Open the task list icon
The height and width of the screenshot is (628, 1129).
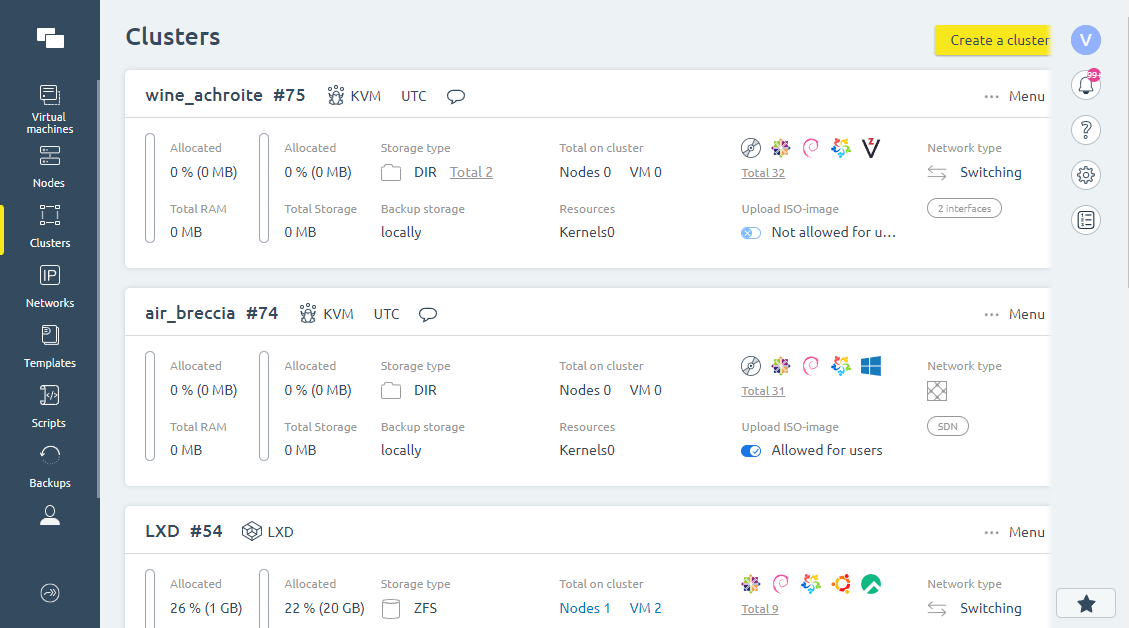click(1085, 220)
